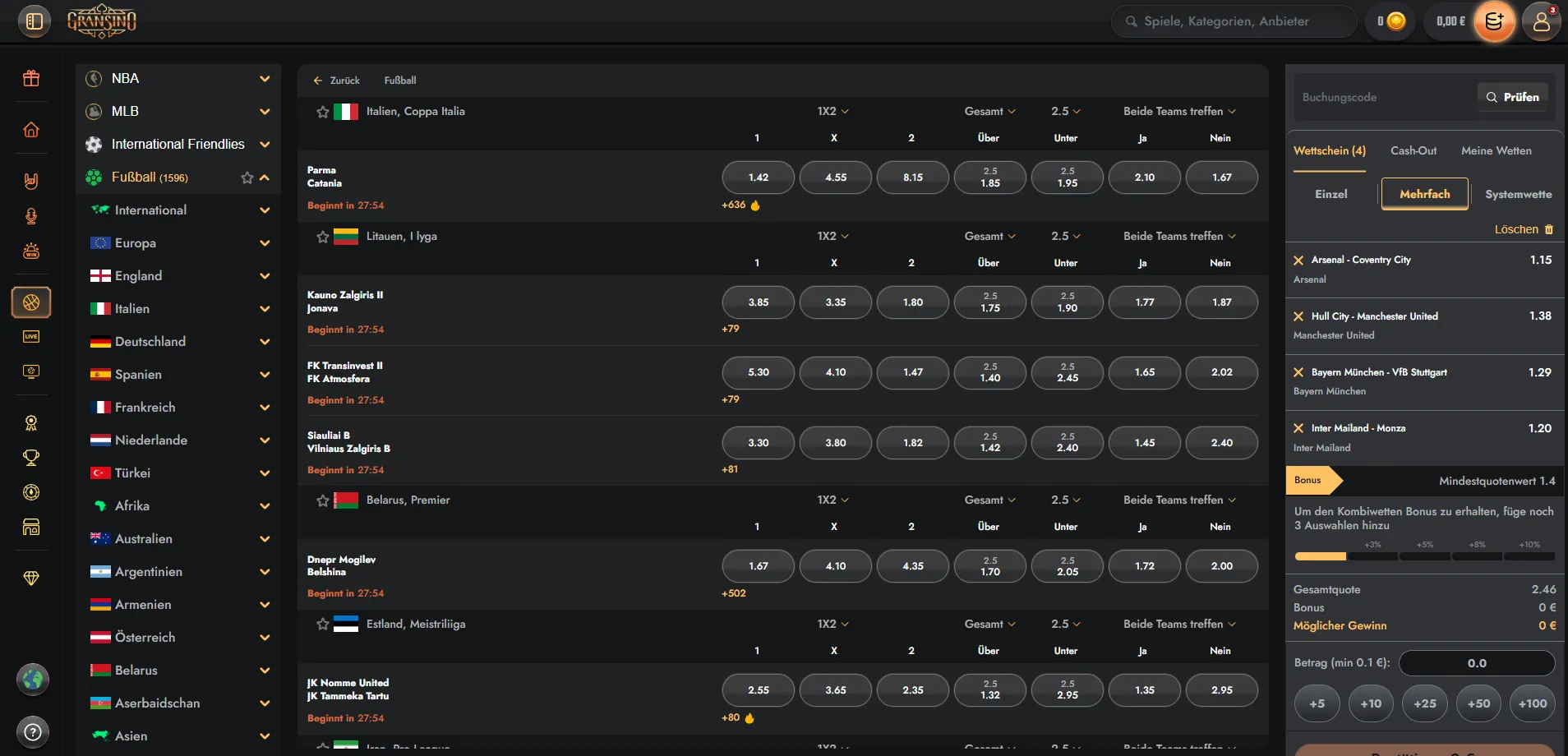Favorite the Italien, Coppa Italia league star

pos(323,112)
